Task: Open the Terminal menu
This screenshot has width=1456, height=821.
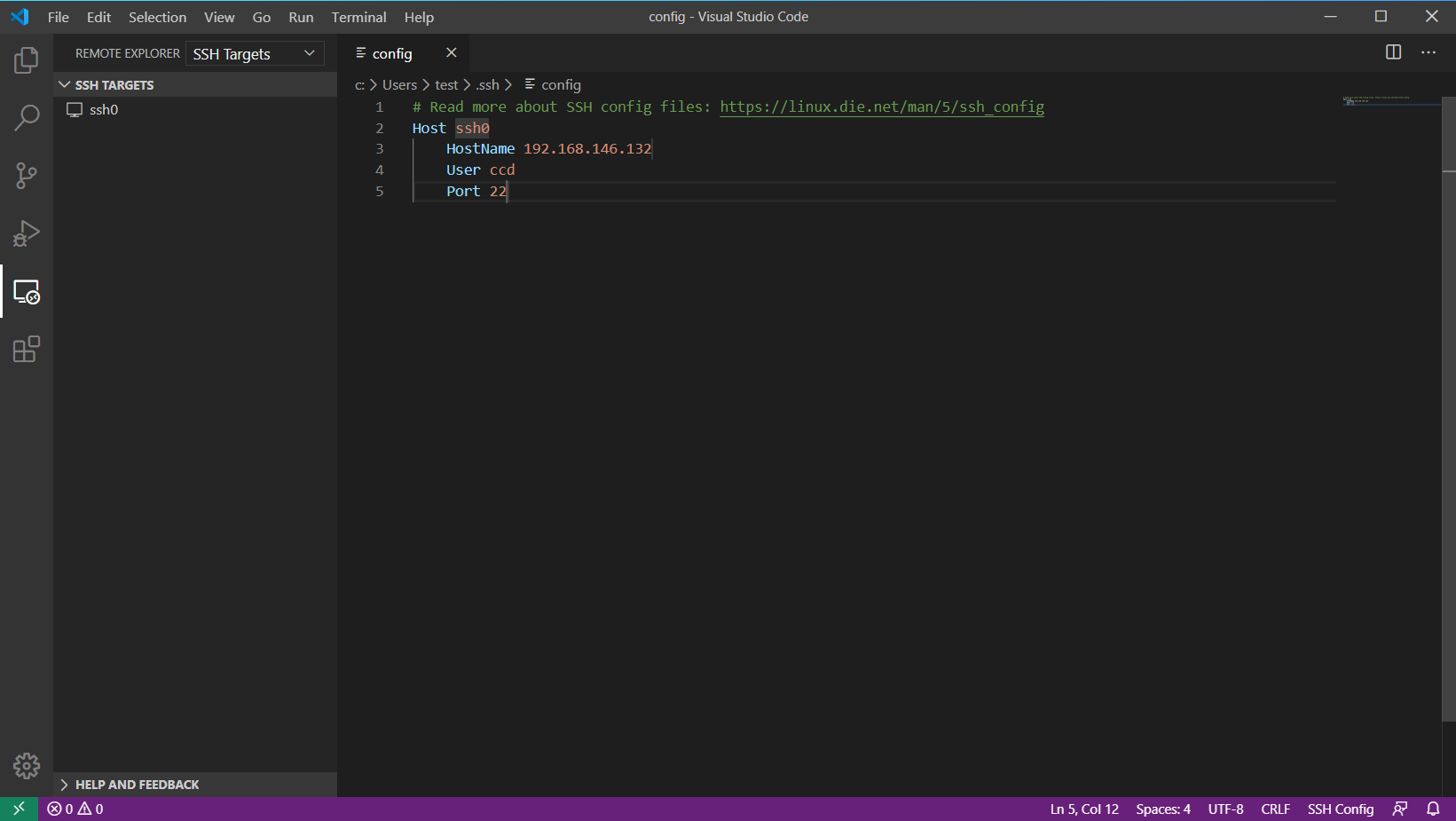Action: [358, 17]
